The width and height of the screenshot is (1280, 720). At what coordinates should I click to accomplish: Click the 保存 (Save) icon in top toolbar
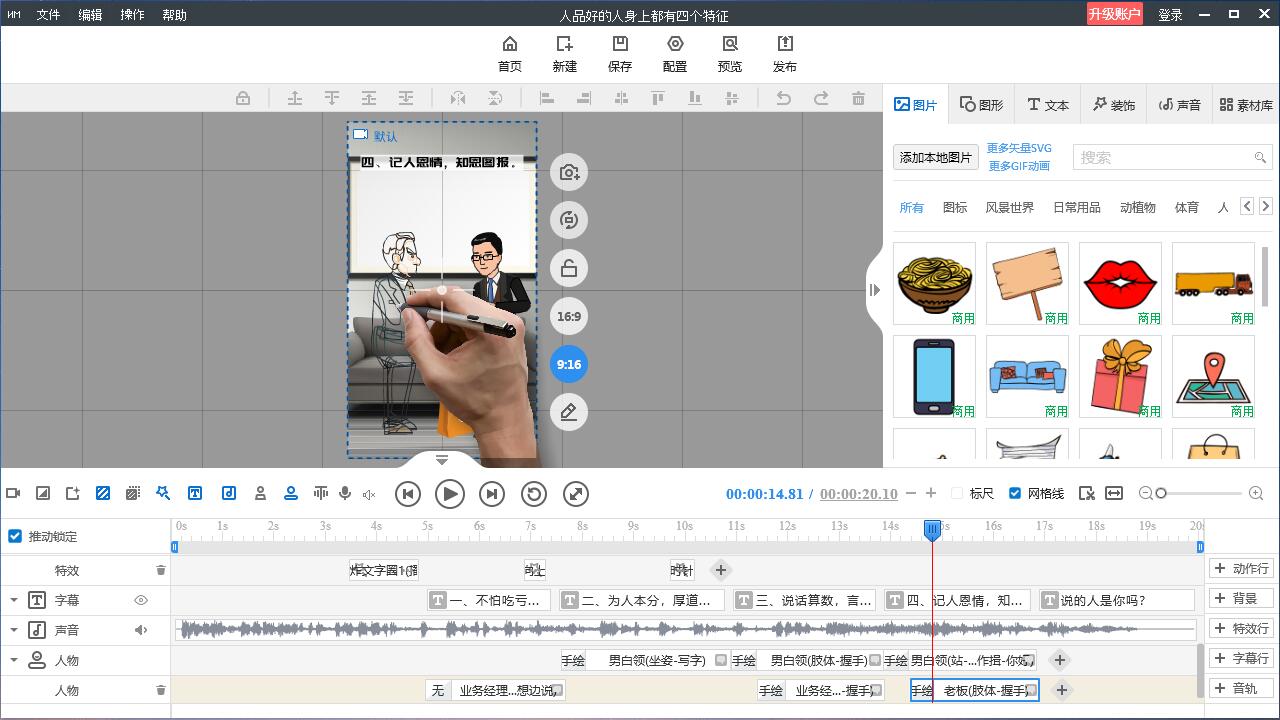pyautogui.click(x=619, y=52)
